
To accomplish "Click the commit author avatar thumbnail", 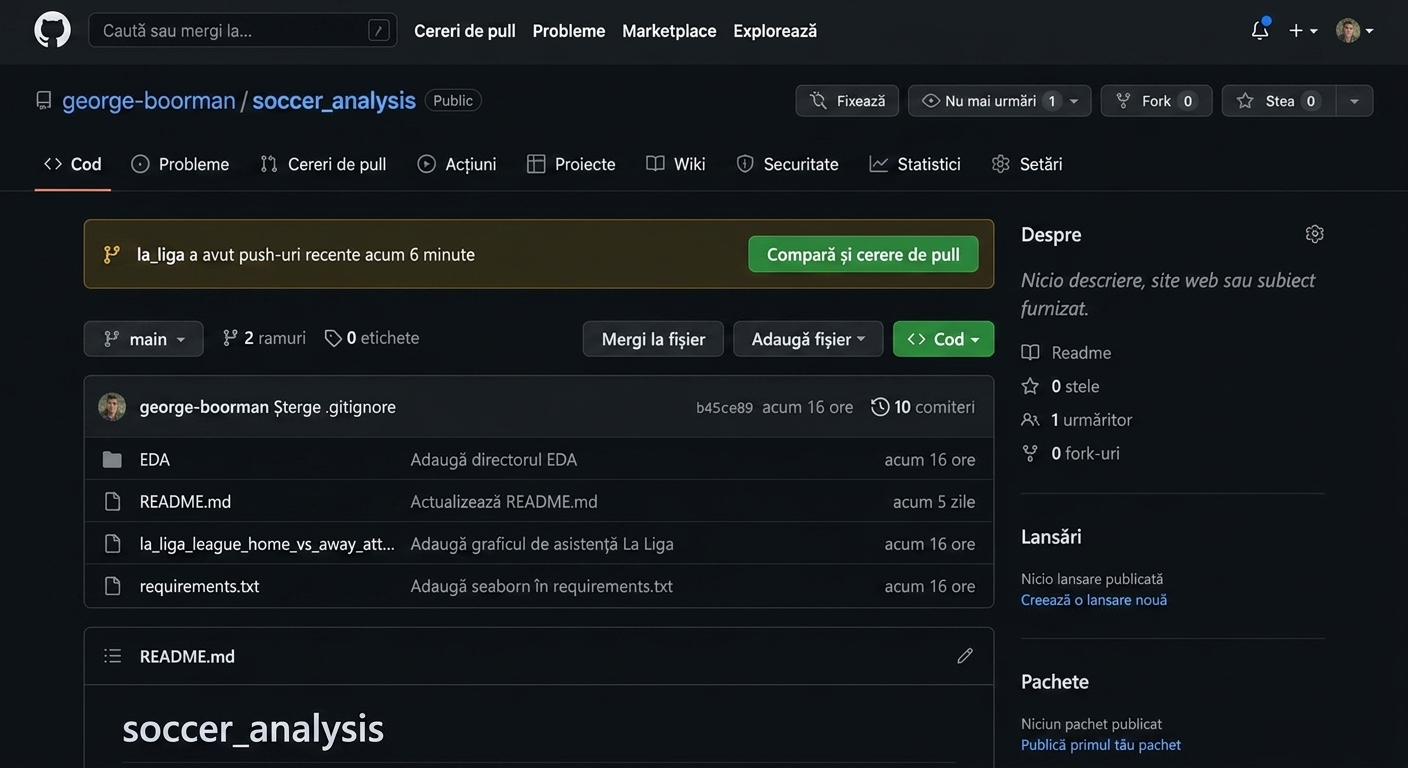I will [x=112, y=407].
